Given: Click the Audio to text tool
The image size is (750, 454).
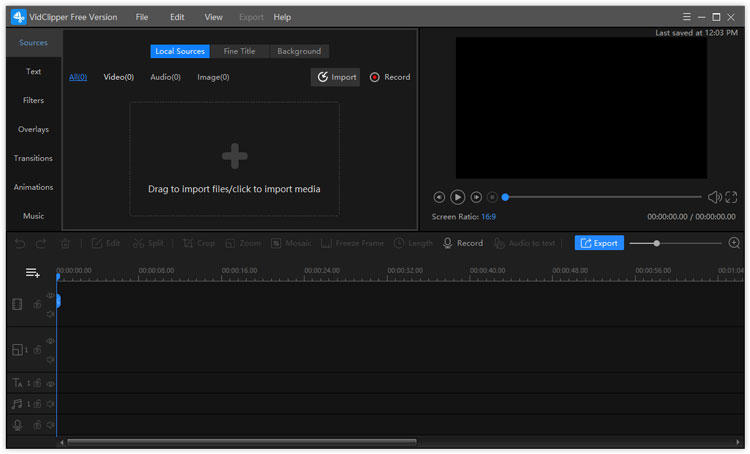Looking at the screenshot, I should click(525, 244).
